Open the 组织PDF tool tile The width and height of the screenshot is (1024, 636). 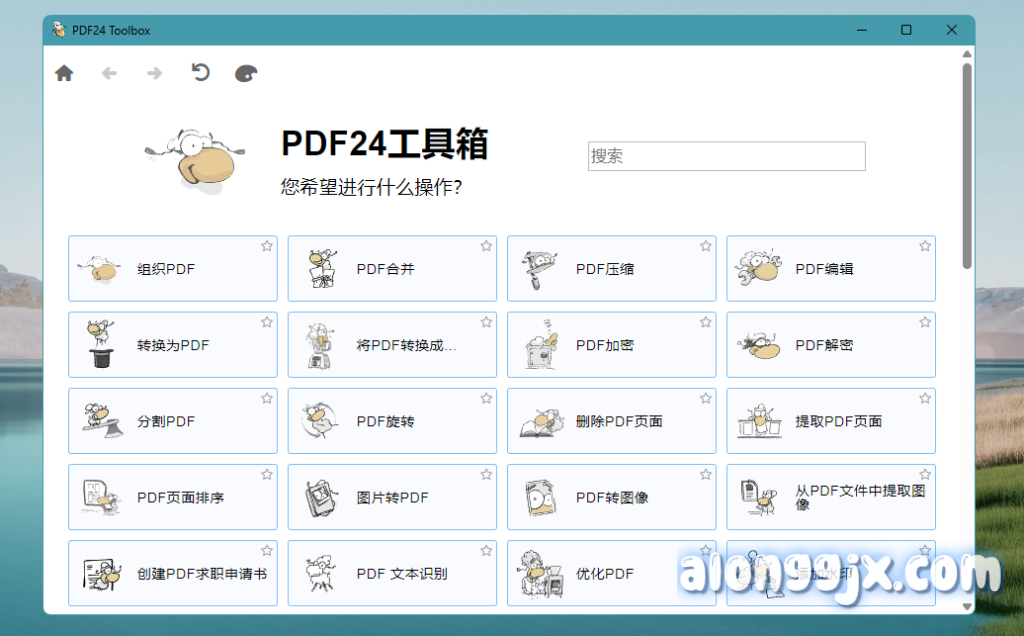[x=172, y=269]
